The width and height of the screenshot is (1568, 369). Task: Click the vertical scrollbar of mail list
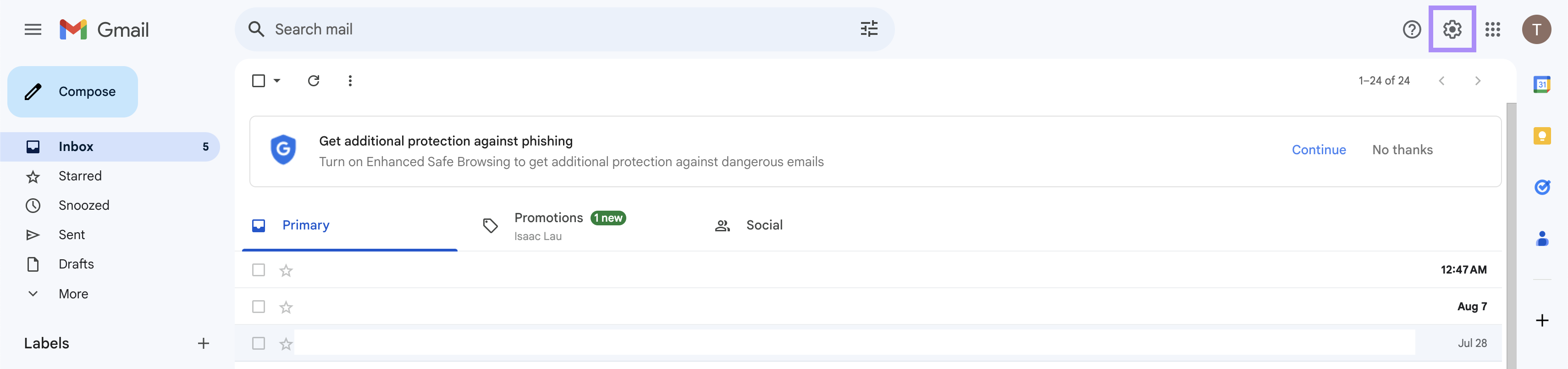pos(1512,235)
